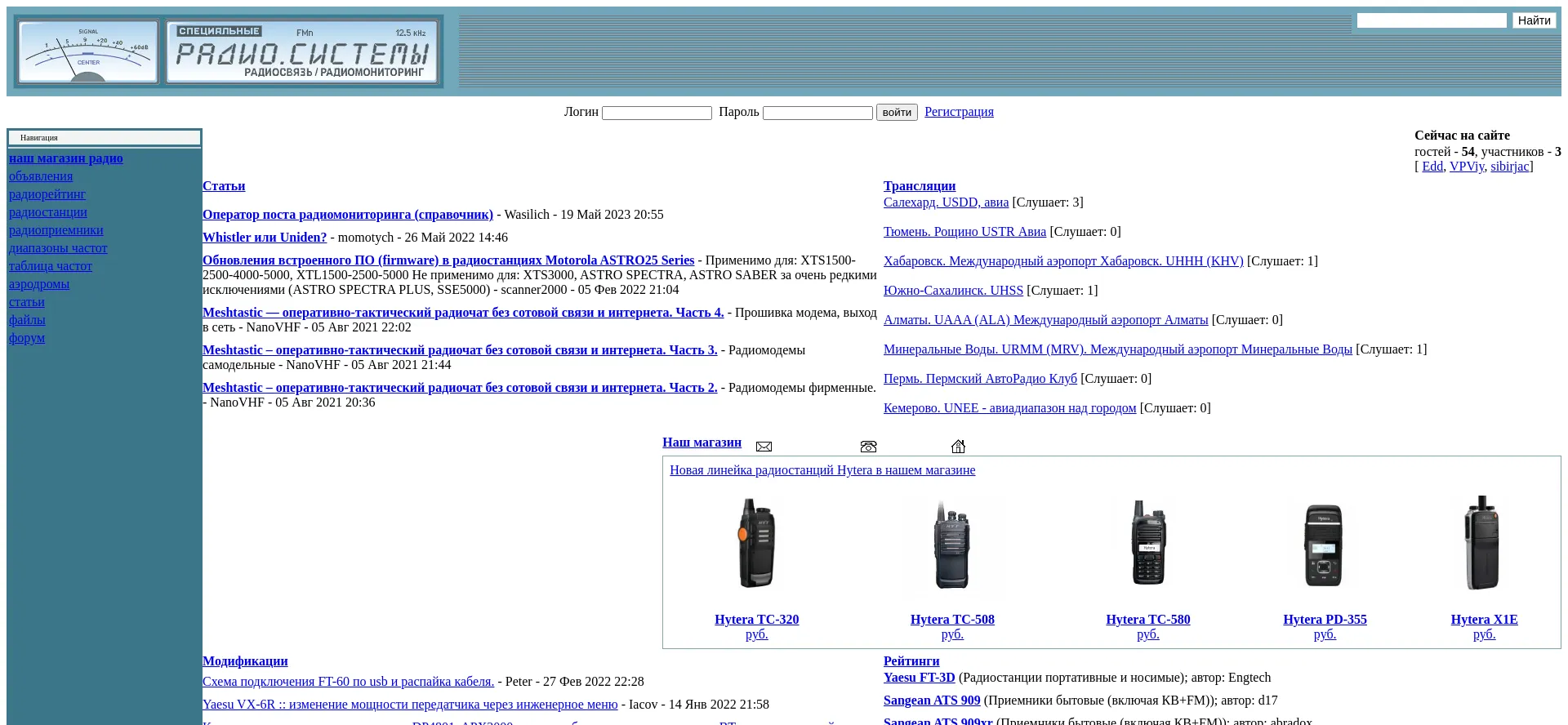Open диапазоны частот in navigation menu
This screenshot has width=1568, height=725.
click(x=58, y=248)
